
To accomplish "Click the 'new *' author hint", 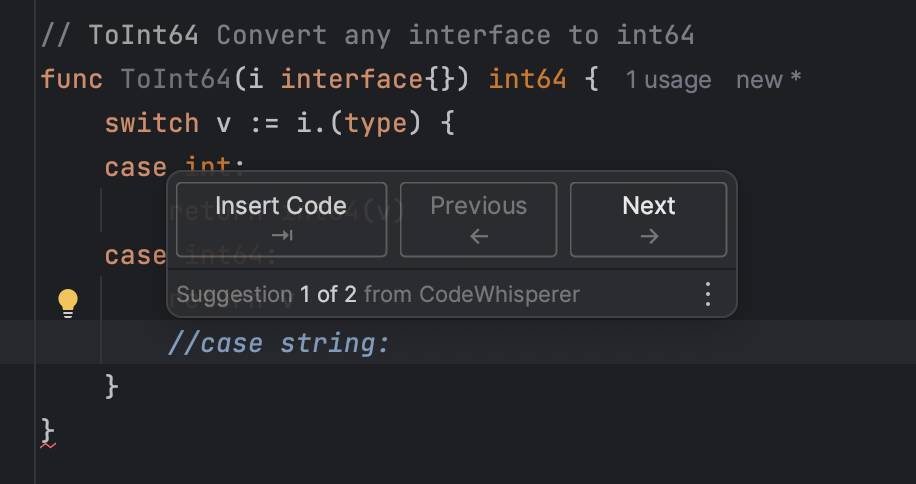I will 769,80.
